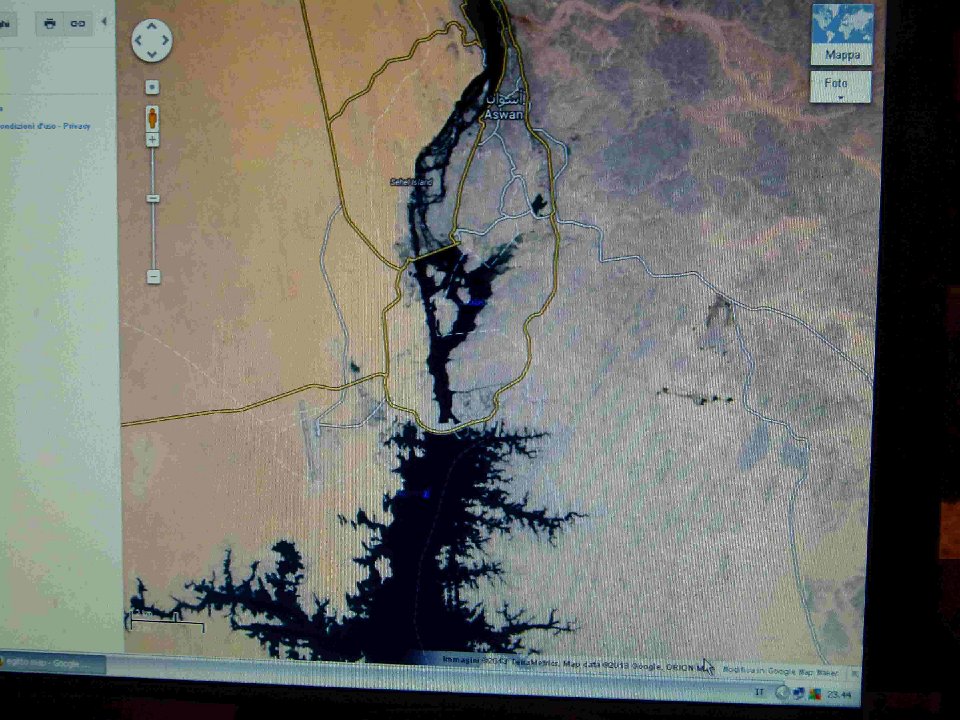Screen dimensions: 960x720
Task: Pan the map down with the arrow
Action: pos(152,54)
